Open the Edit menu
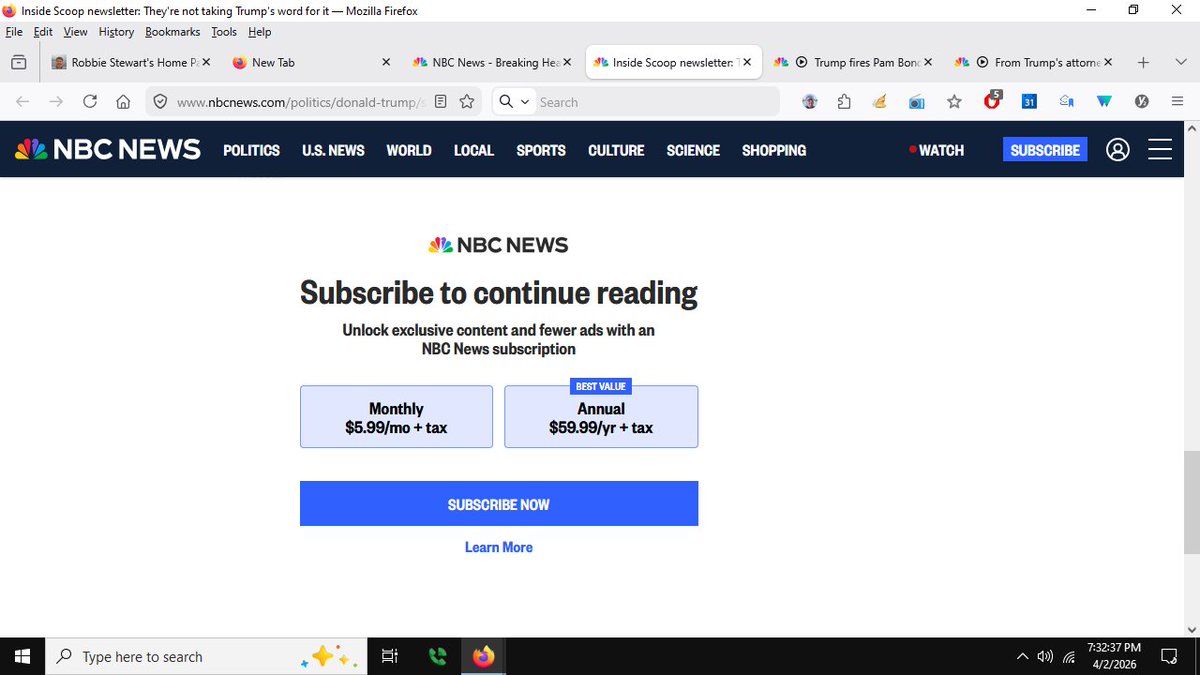The height and width of the screenshot is (675, 1200). coord(43,32)
